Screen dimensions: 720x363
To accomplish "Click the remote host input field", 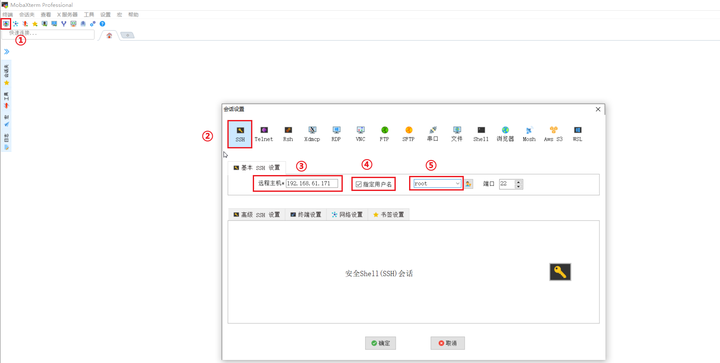I will (x=312, y=184).
